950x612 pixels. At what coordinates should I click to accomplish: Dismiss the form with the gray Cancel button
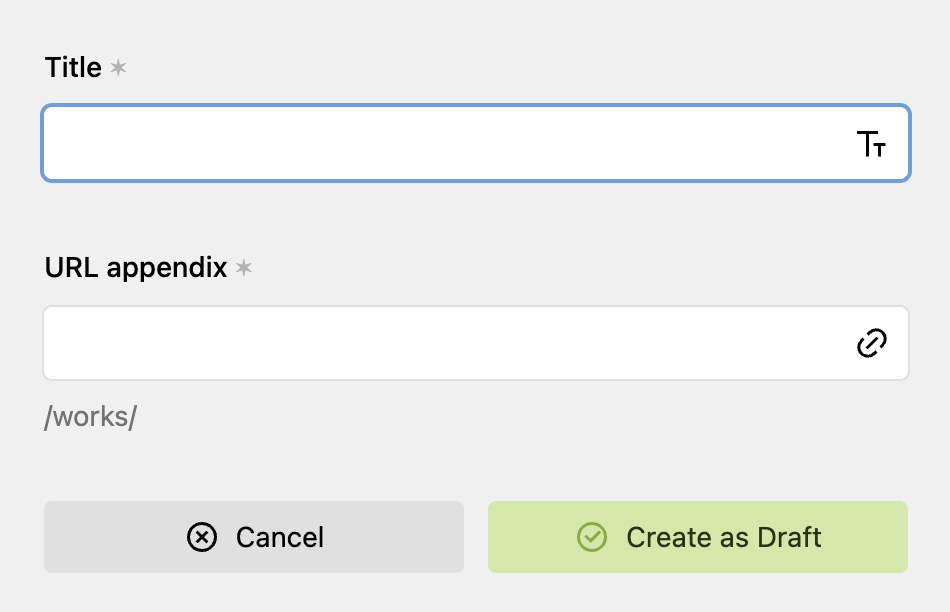[x=254, y=538]
